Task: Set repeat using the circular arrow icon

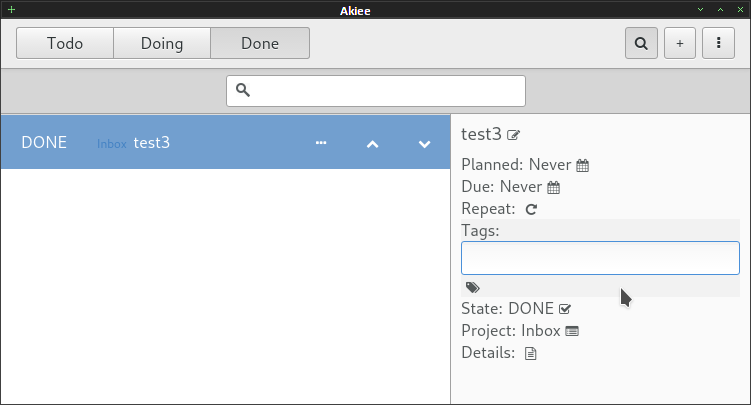Action: point(531,209)
